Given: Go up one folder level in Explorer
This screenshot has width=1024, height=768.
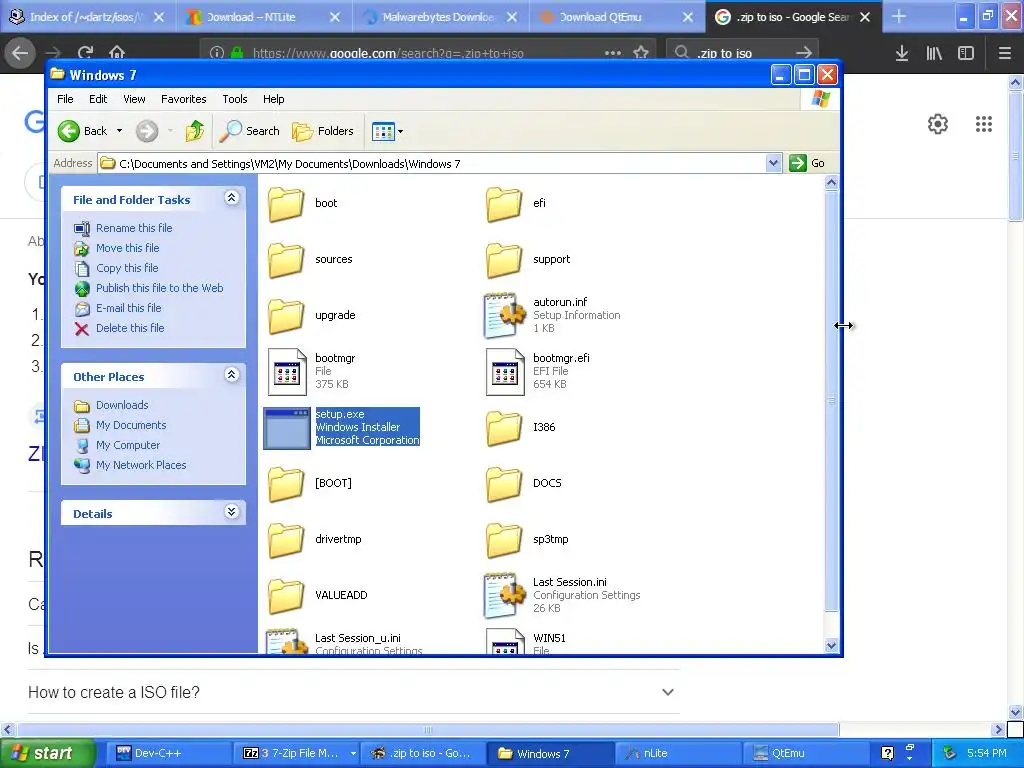Looking at the screenshot, I should click(195, 131).
